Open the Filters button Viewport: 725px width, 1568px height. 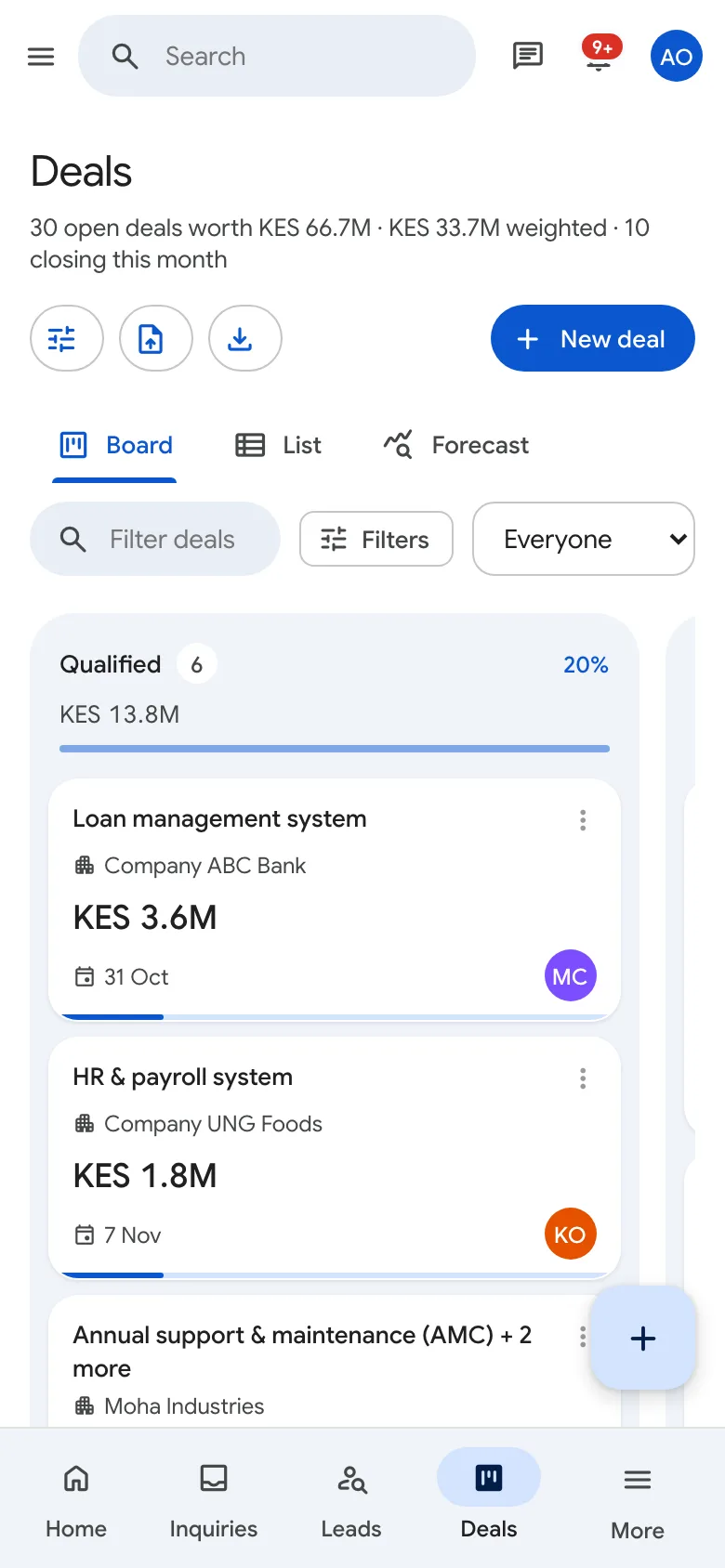point(376,539)
